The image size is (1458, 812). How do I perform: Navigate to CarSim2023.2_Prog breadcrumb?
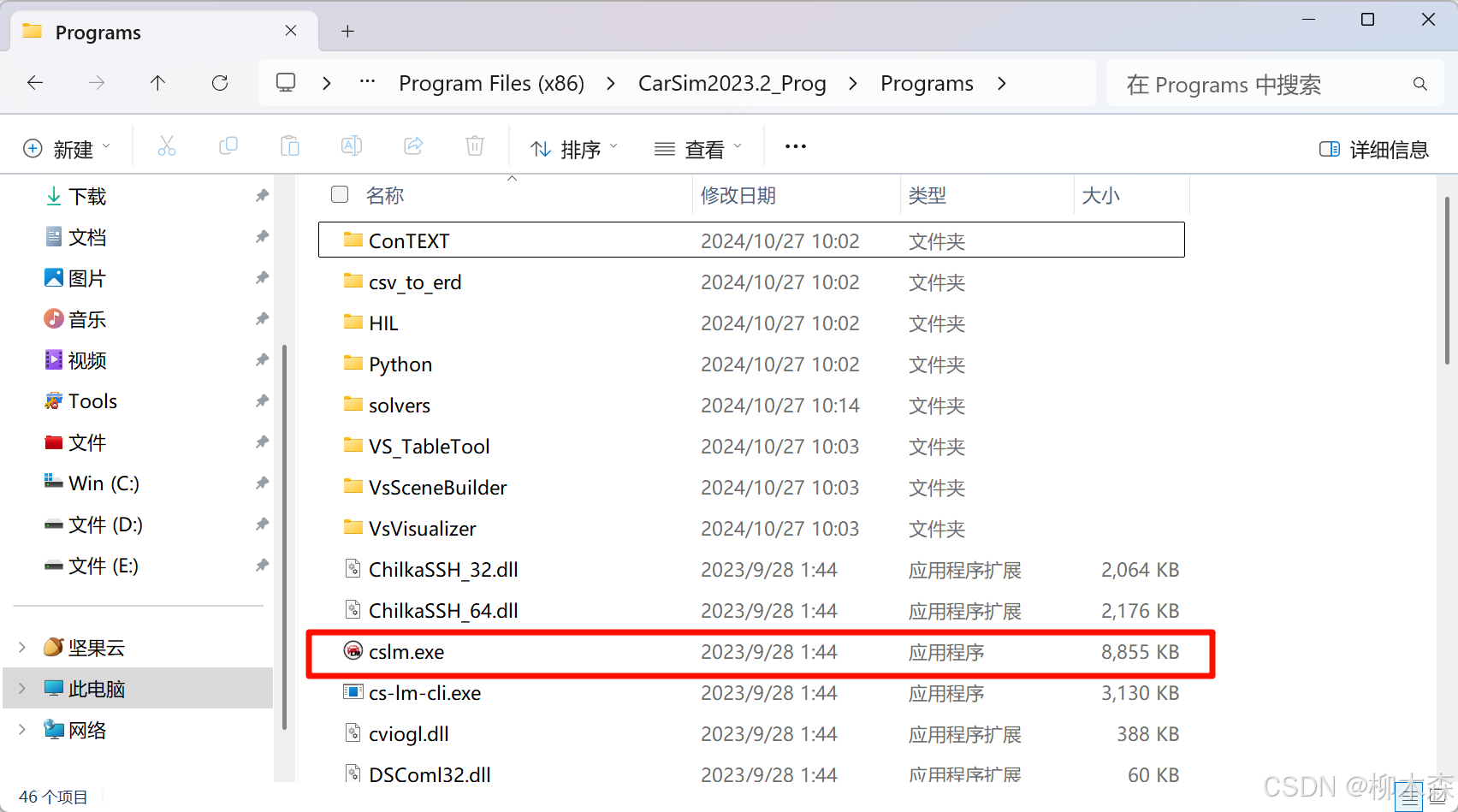coord(732,83)
